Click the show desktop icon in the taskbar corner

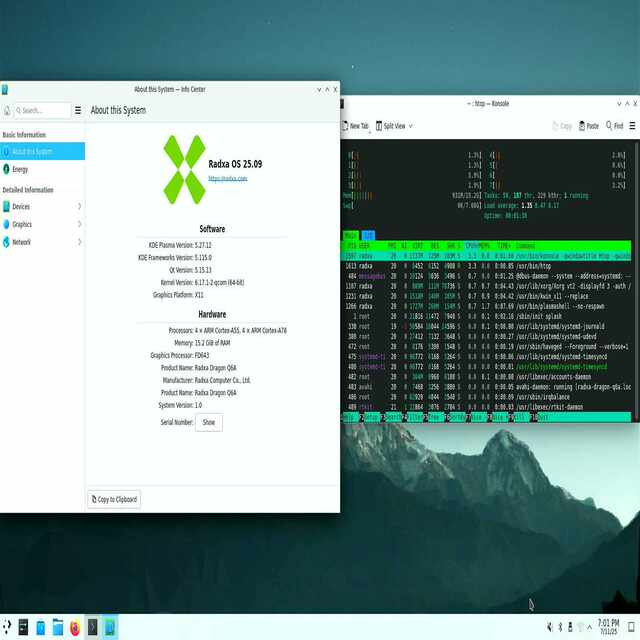pos(631,627)
